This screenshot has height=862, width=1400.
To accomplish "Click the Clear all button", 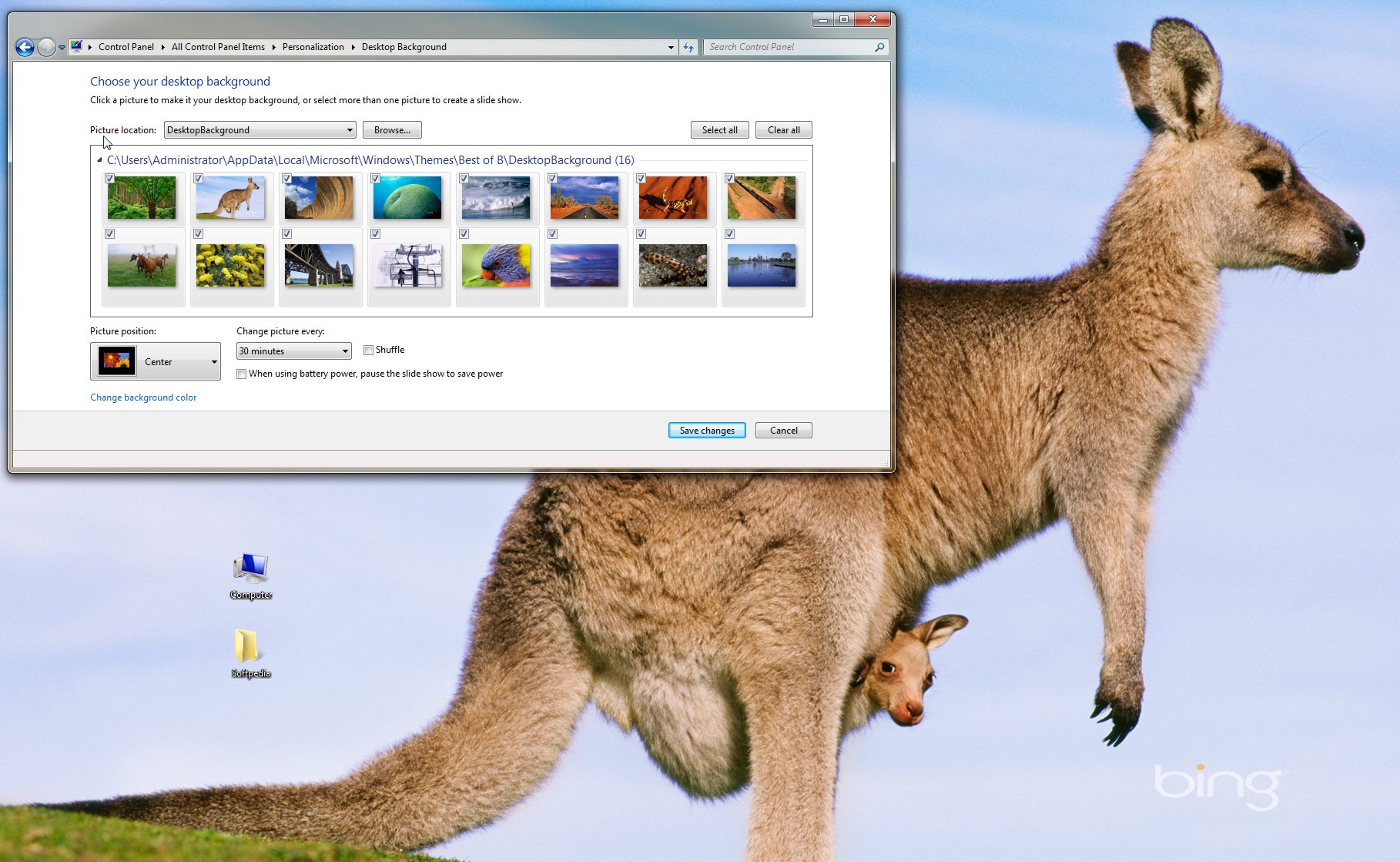I will click(784, 130).
